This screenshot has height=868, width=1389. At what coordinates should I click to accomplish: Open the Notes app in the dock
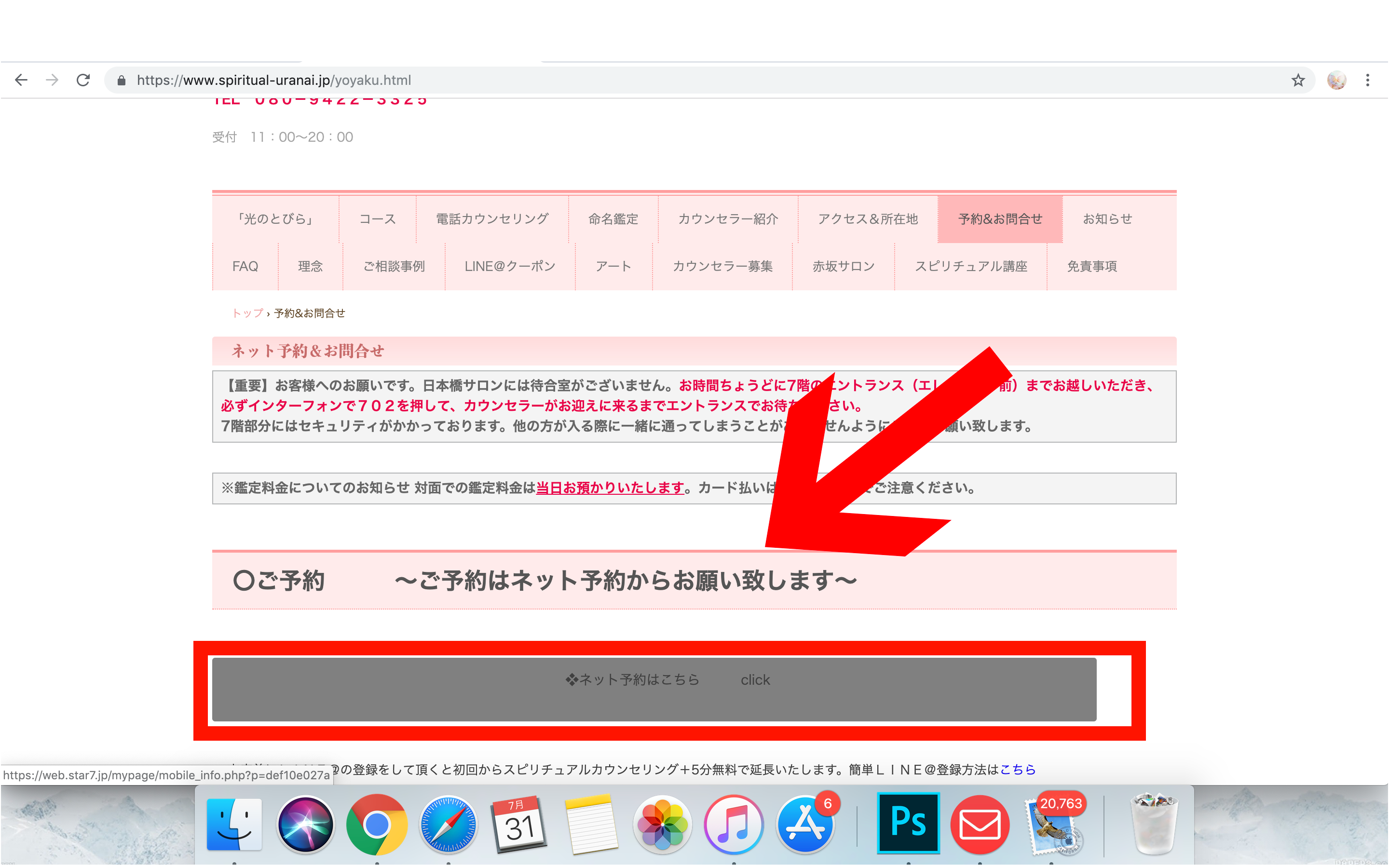tap(591, 825)
